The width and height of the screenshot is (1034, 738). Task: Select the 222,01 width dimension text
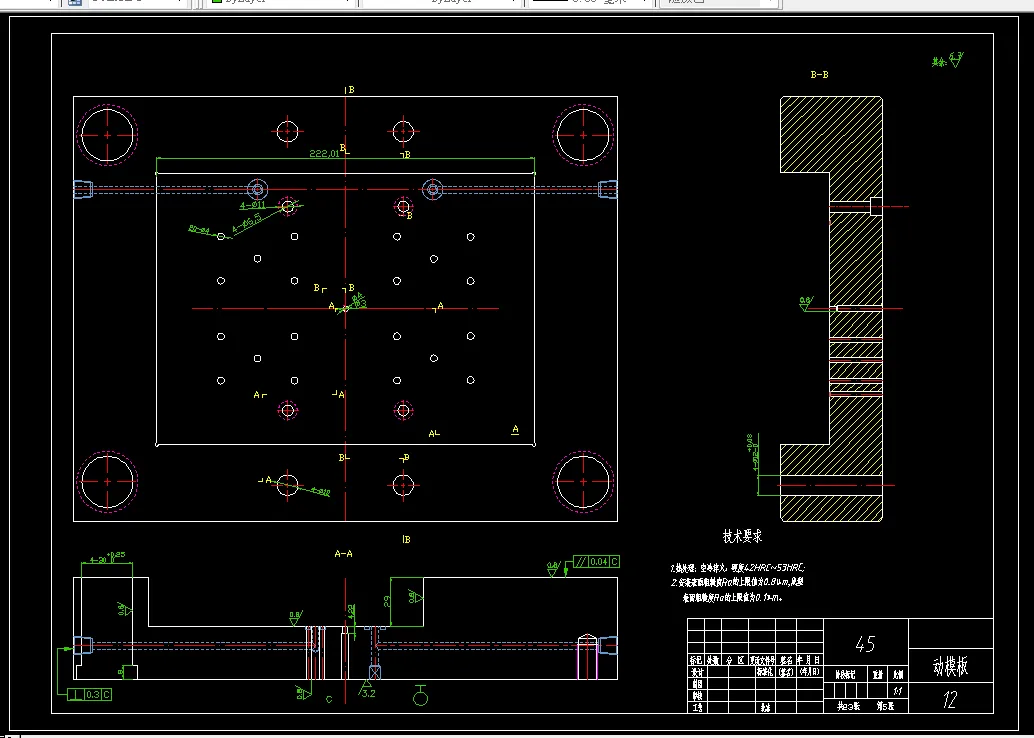324,153
